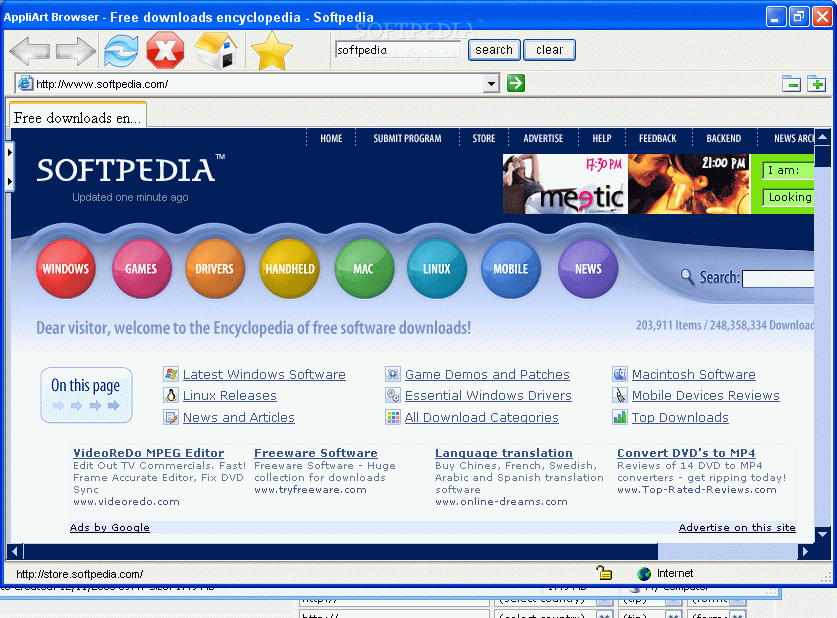The width and height of the screenshot is (837, 618).
Task: Open the purple NEWS category bubble
Action: pyautogui.click(x=588, y=268)
